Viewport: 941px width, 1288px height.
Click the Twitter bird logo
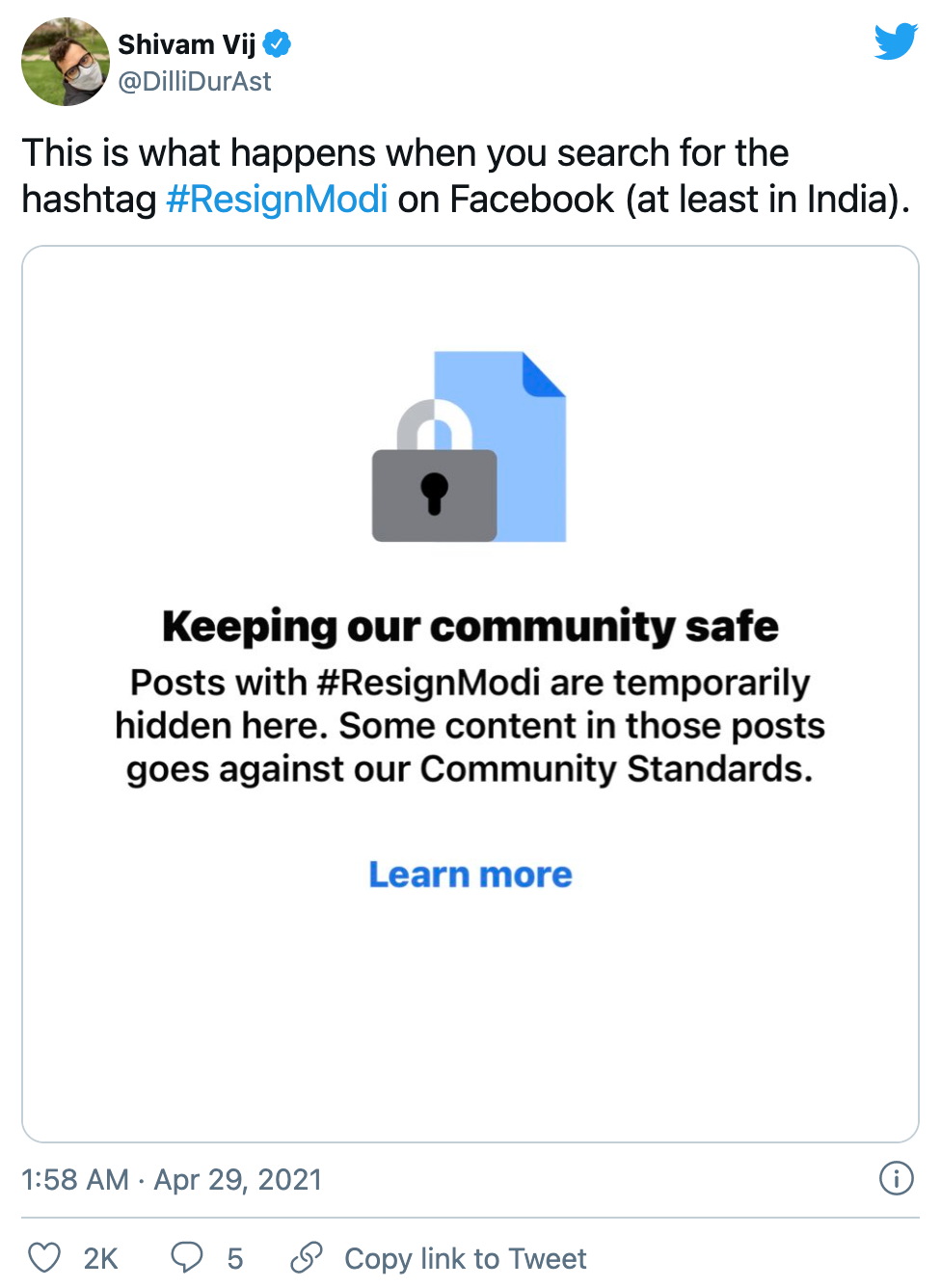tap(896, 41)
